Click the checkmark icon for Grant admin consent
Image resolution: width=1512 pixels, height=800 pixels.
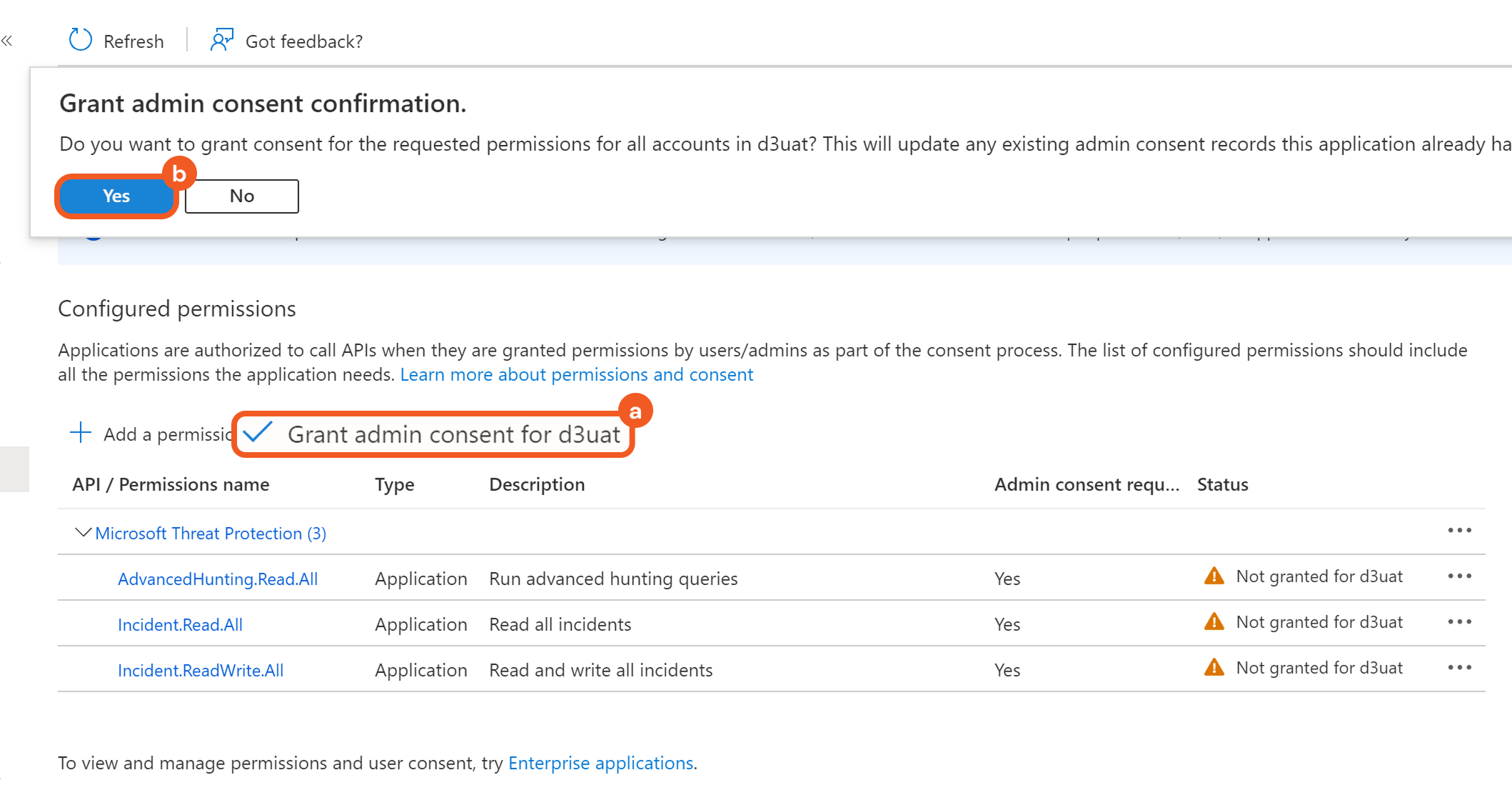[x=258, y=433]
